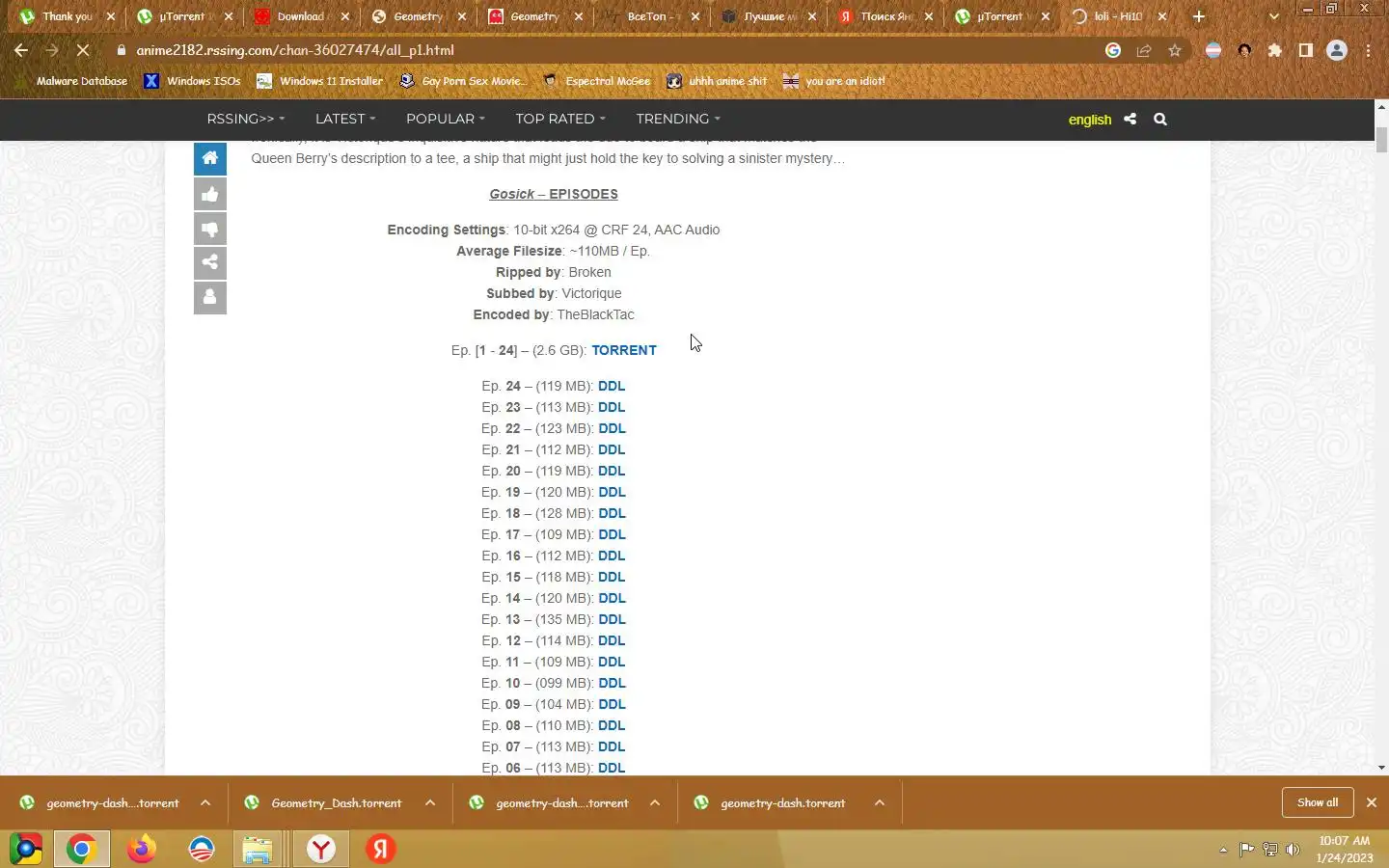
Task: Click the Gosick – EPISODES heading
Action: pos(554,194)
